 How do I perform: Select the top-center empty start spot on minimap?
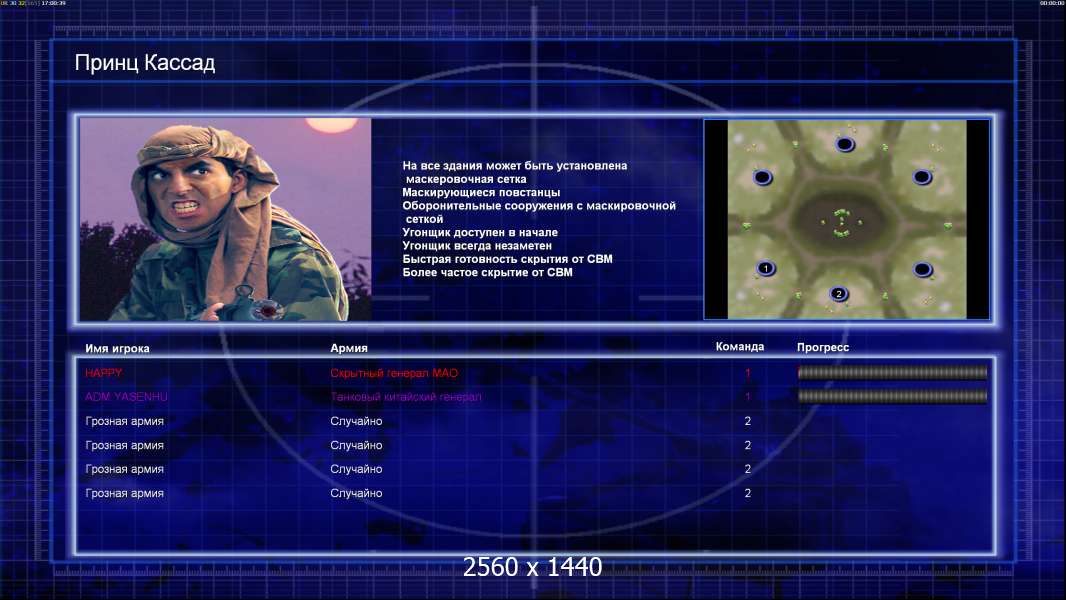[844, 144]
